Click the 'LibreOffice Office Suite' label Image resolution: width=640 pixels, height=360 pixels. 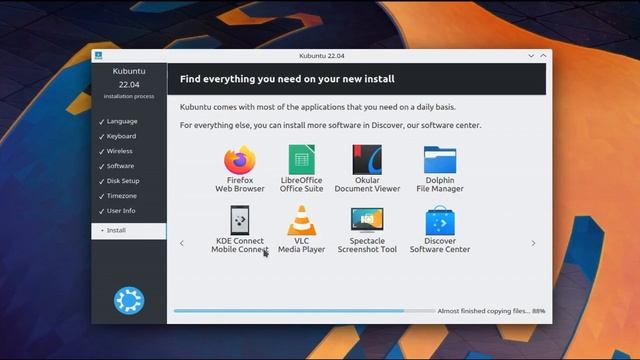[302, 184]
